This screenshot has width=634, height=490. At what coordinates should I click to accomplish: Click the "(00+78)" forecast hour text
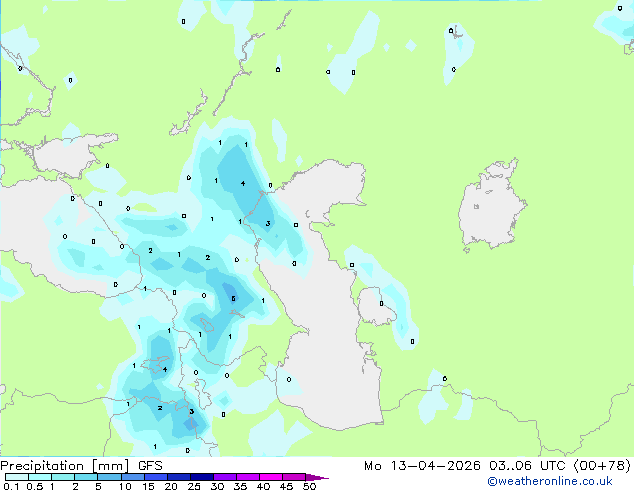602,466
